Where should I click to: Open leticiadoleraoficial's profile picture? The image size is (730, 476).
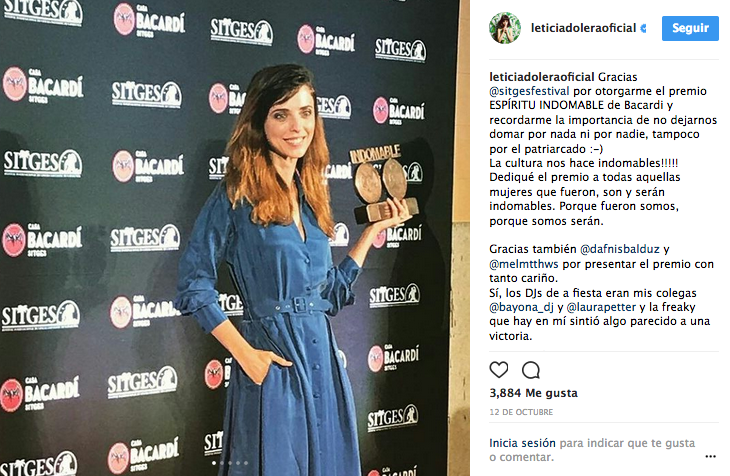point(505,28)
